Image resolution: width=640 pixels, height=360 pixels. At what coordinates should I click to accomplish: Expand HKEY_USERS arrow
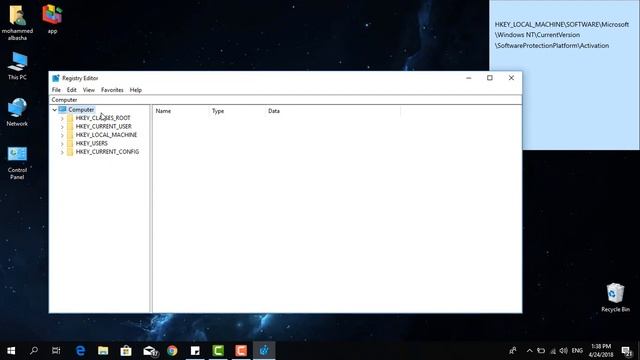point(62,144)
